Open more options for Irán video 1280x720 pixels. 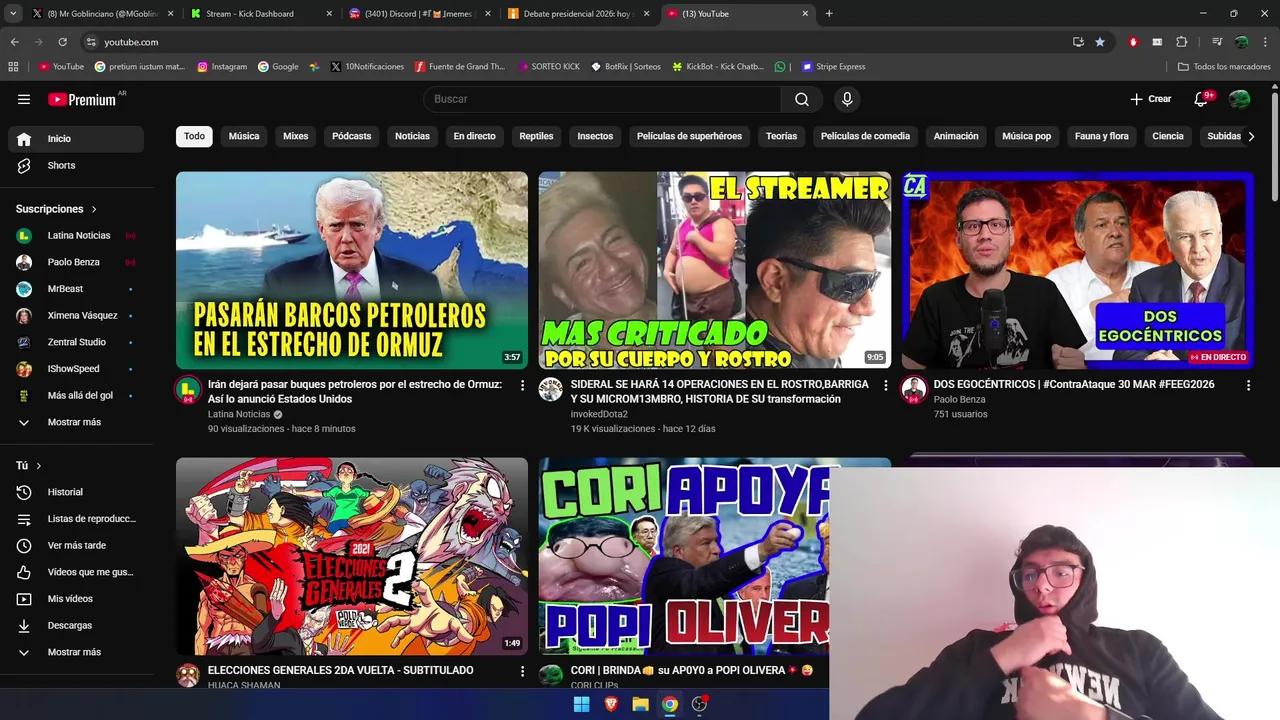click(x=522, y=385)
